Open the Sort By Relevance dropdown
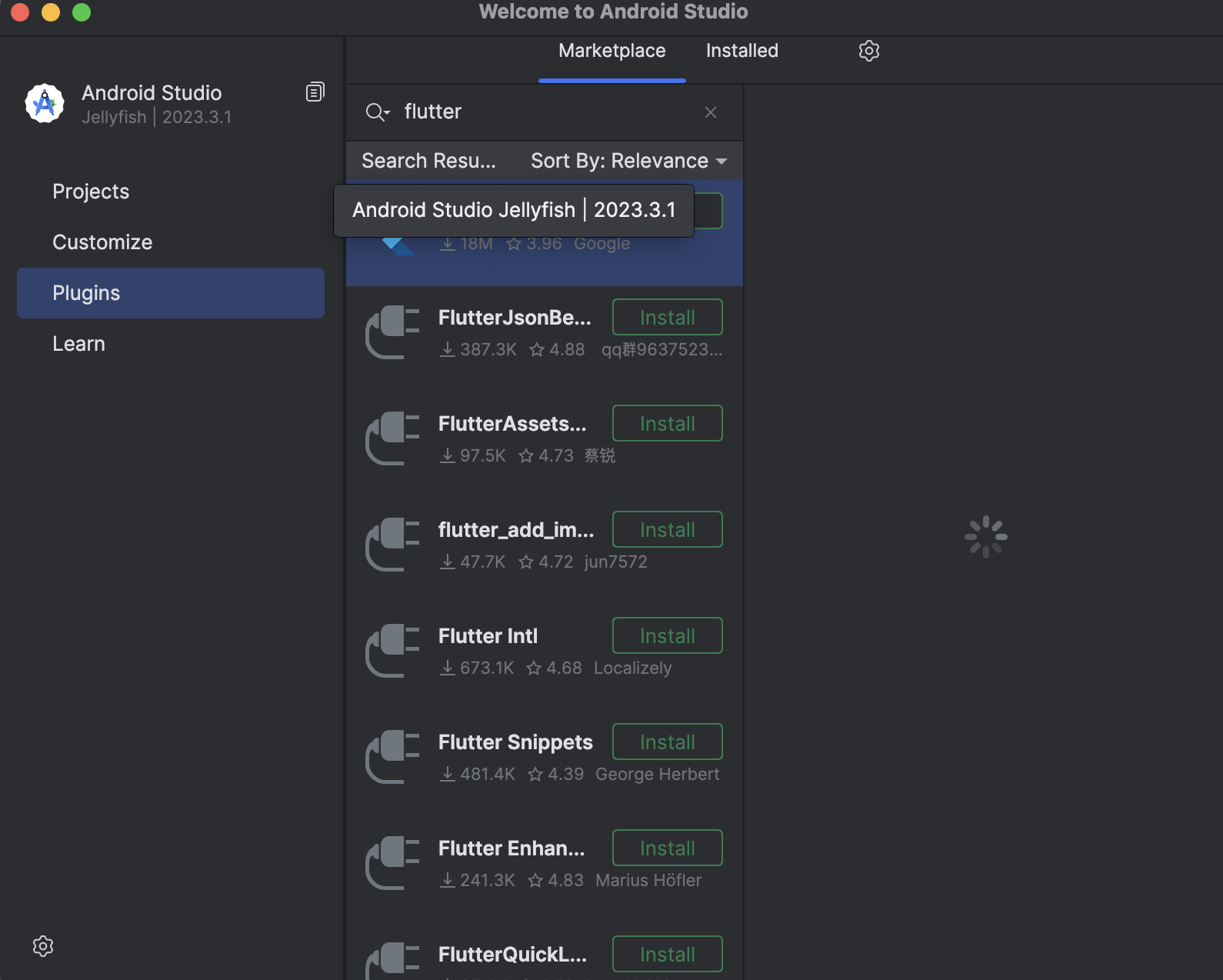The image size is (1223, 980). (x=628, y=161)
